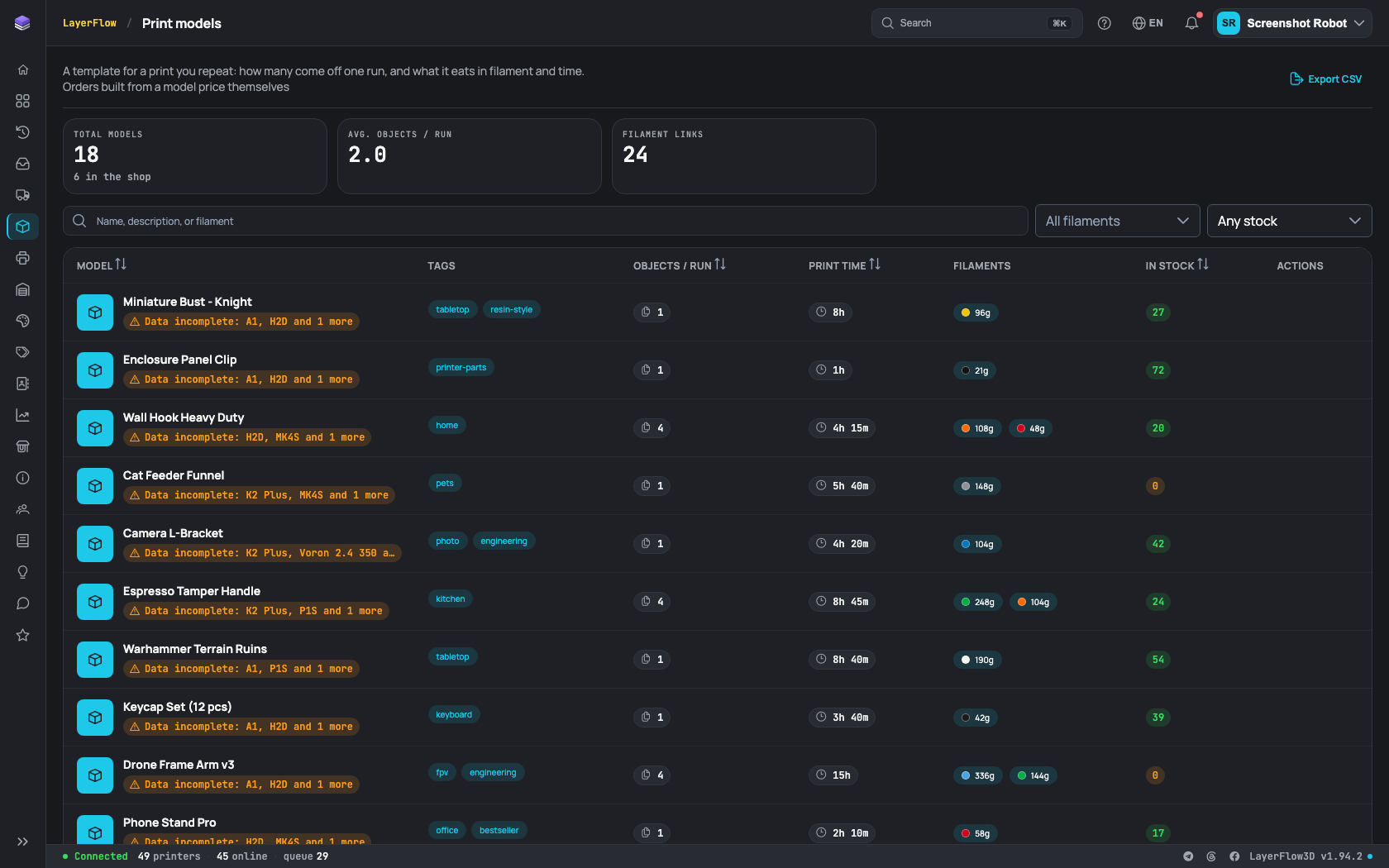1389x868 pixels.
Task: Open the delivery truck icon in sidebar
Action: tap(22, 195)
